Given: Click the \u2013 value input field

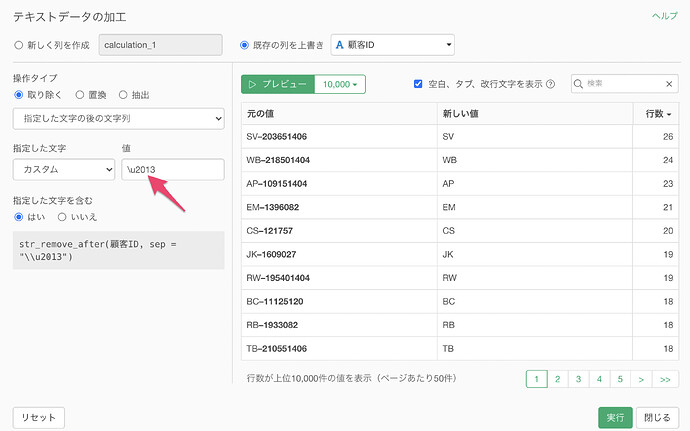Looking at the screenshot, I should pos(173,169).
